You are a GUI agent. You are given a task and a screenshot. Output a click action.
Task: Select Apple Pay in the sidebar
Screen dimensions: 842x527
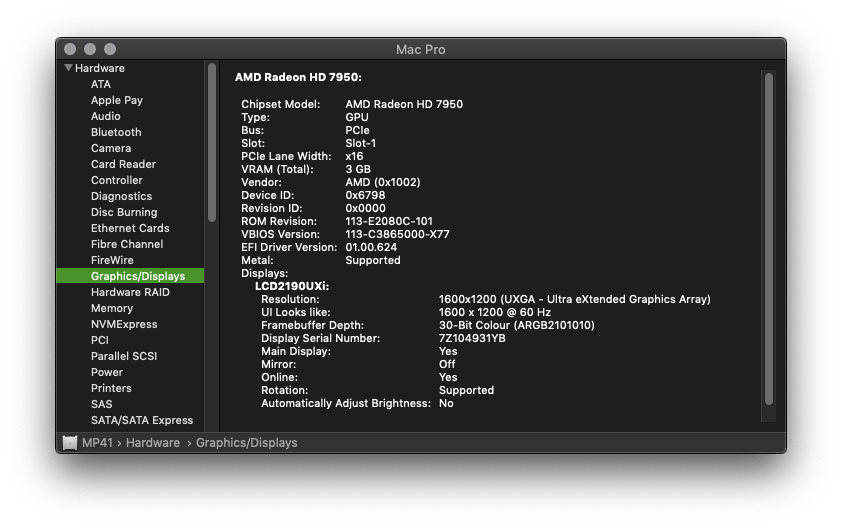pos(117,100)
